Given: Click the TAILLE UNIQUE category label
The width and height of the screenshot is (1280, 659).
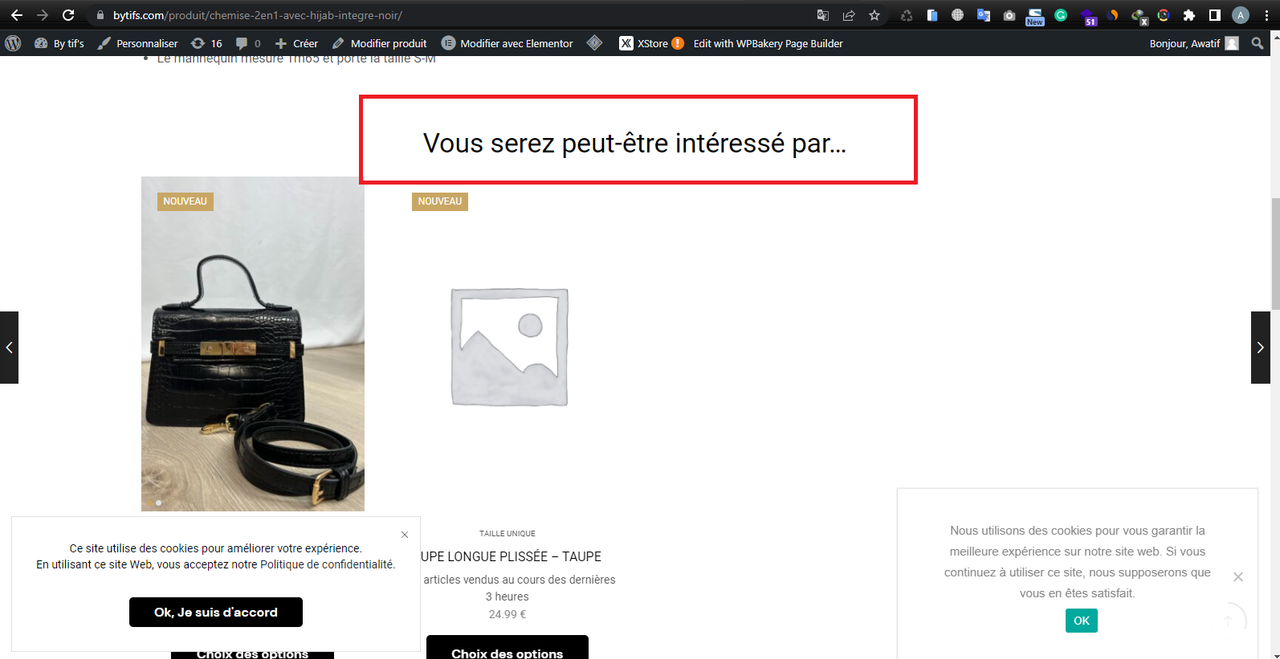Looking at the screenshot, I should click(507, 534).
